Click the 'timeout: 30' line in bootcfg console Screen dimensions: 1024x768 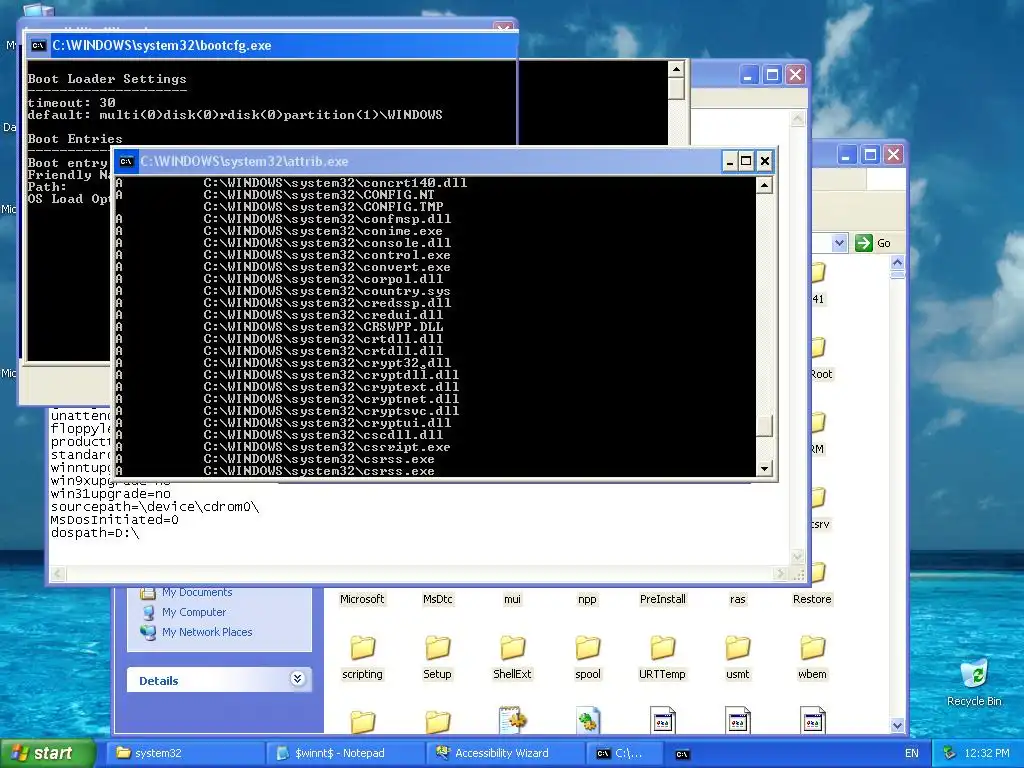(71, 103)
